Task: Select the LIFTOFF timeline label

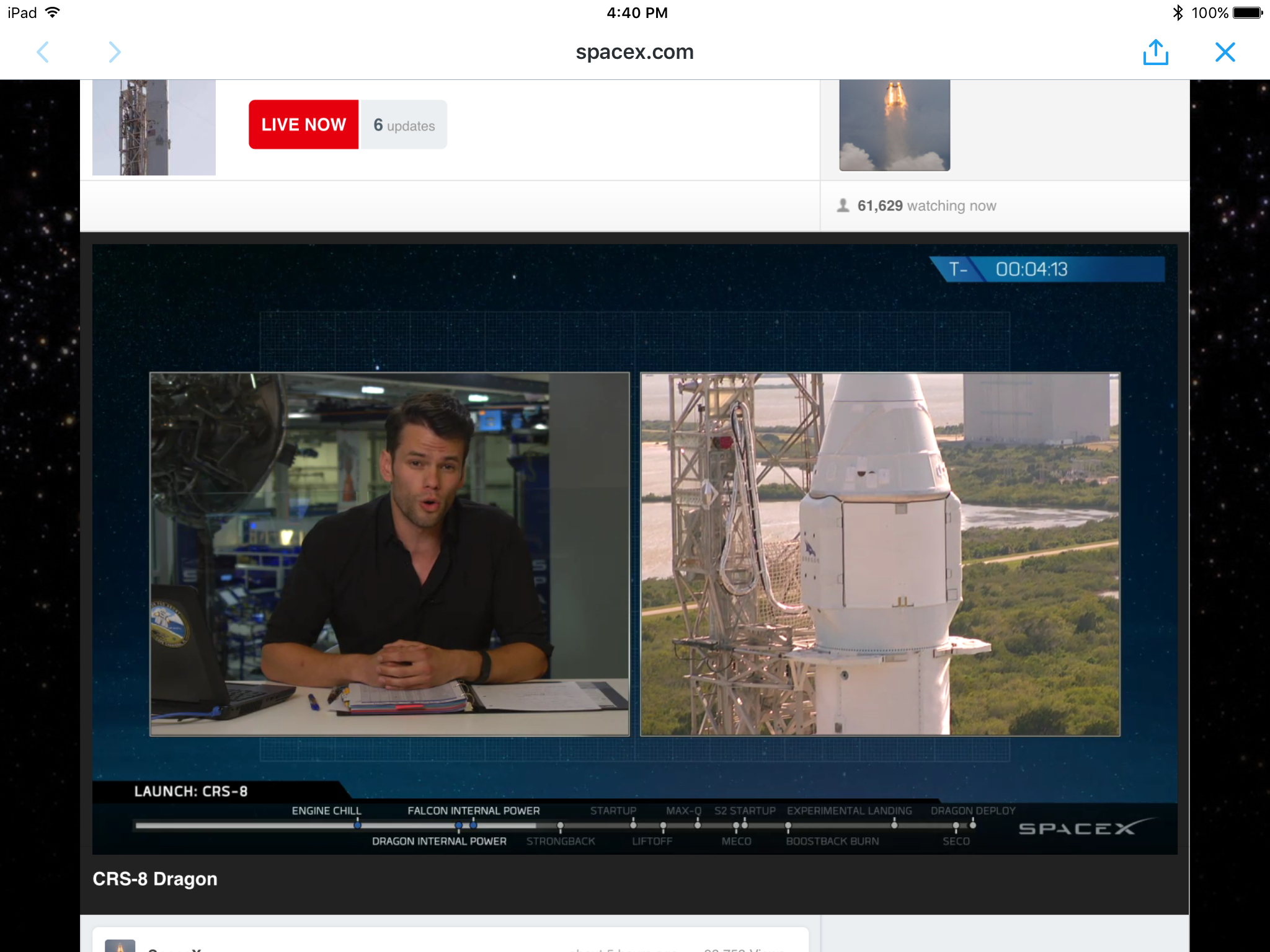Action: coord(652,841)
